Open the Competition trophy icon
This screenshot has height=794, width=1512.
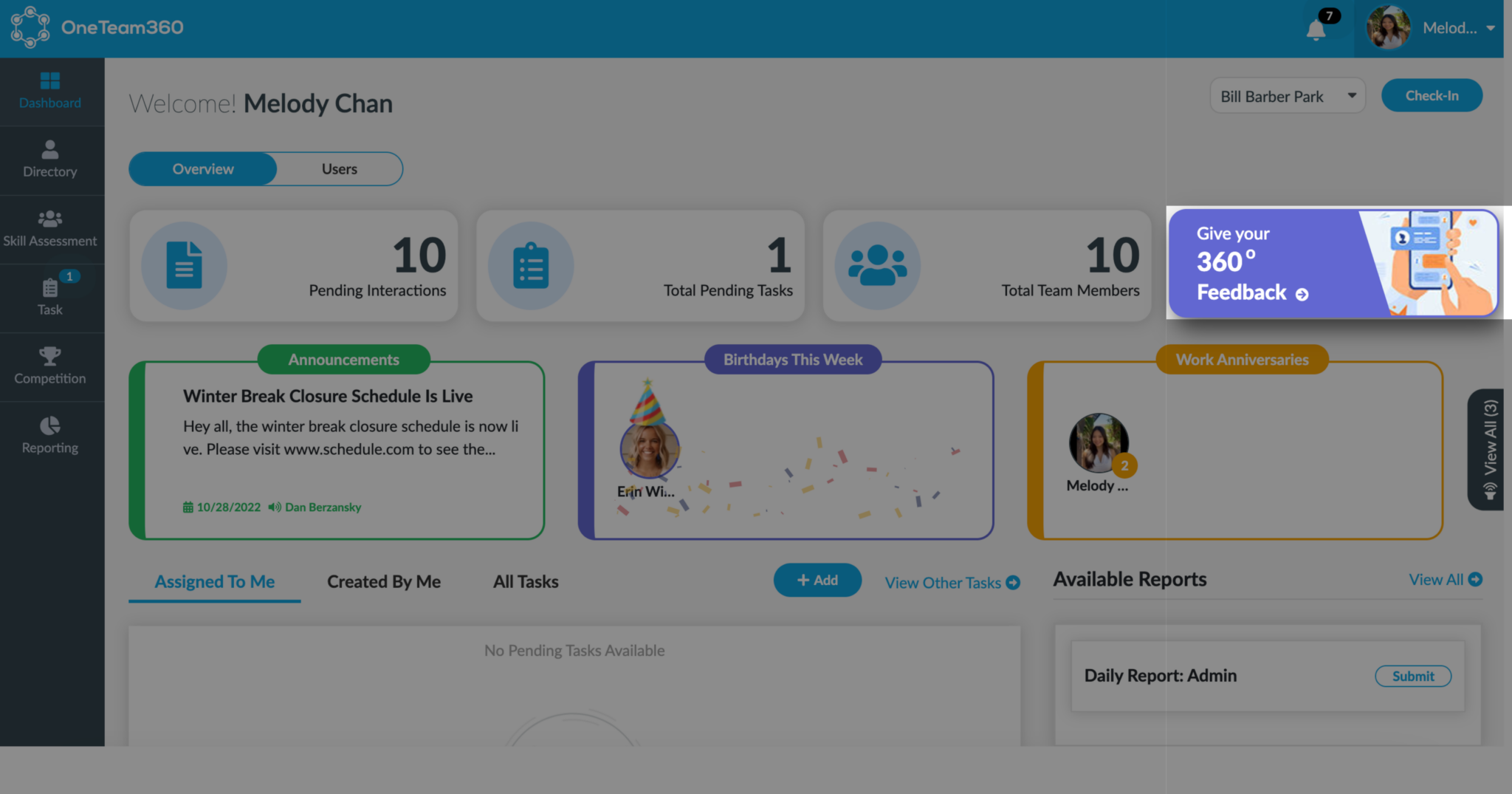(x=50, y=356)
